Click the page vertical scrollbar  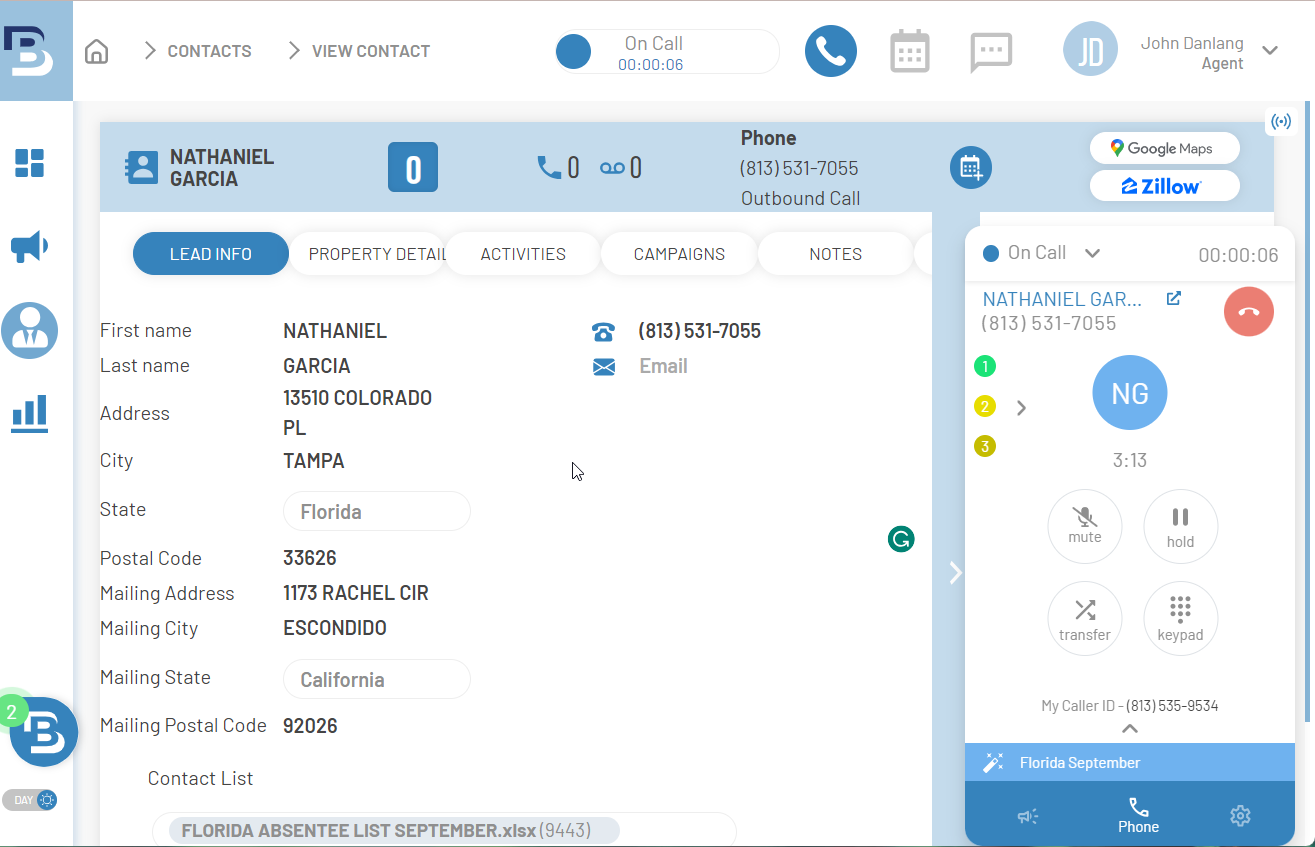pos(1309,410)
